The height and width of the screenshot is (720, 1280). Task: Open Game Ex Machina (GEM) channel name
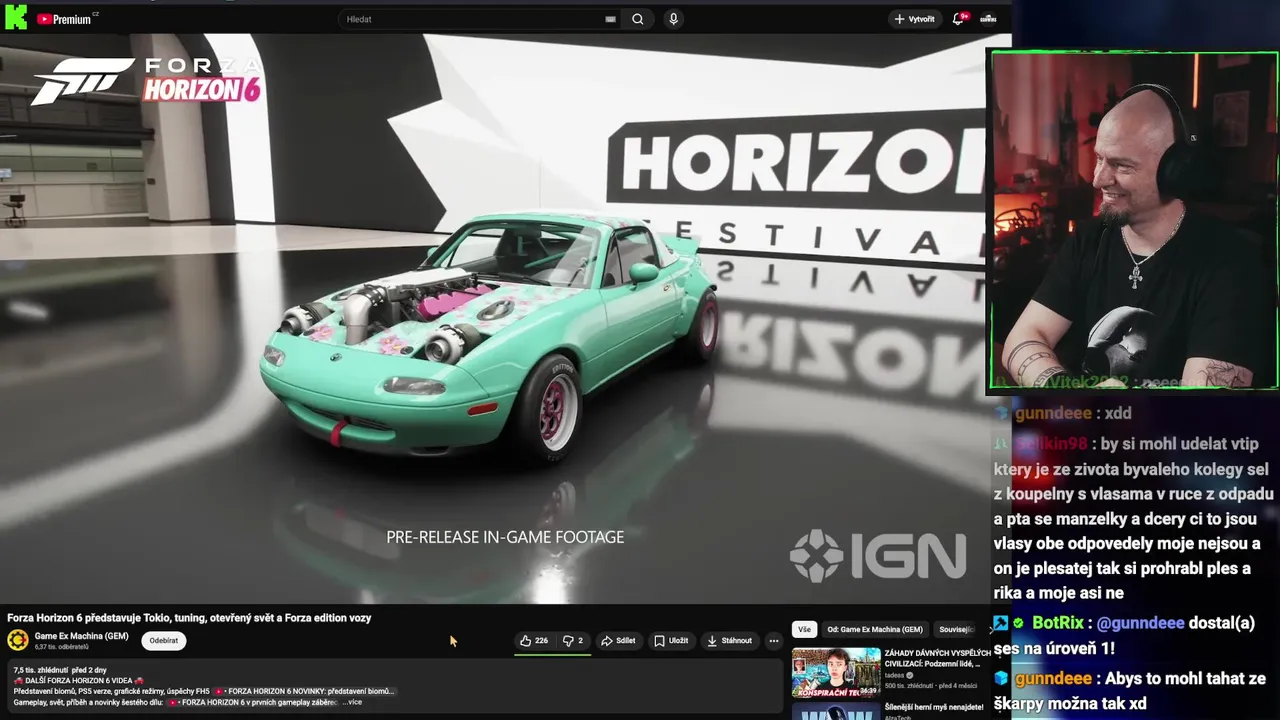82,636
